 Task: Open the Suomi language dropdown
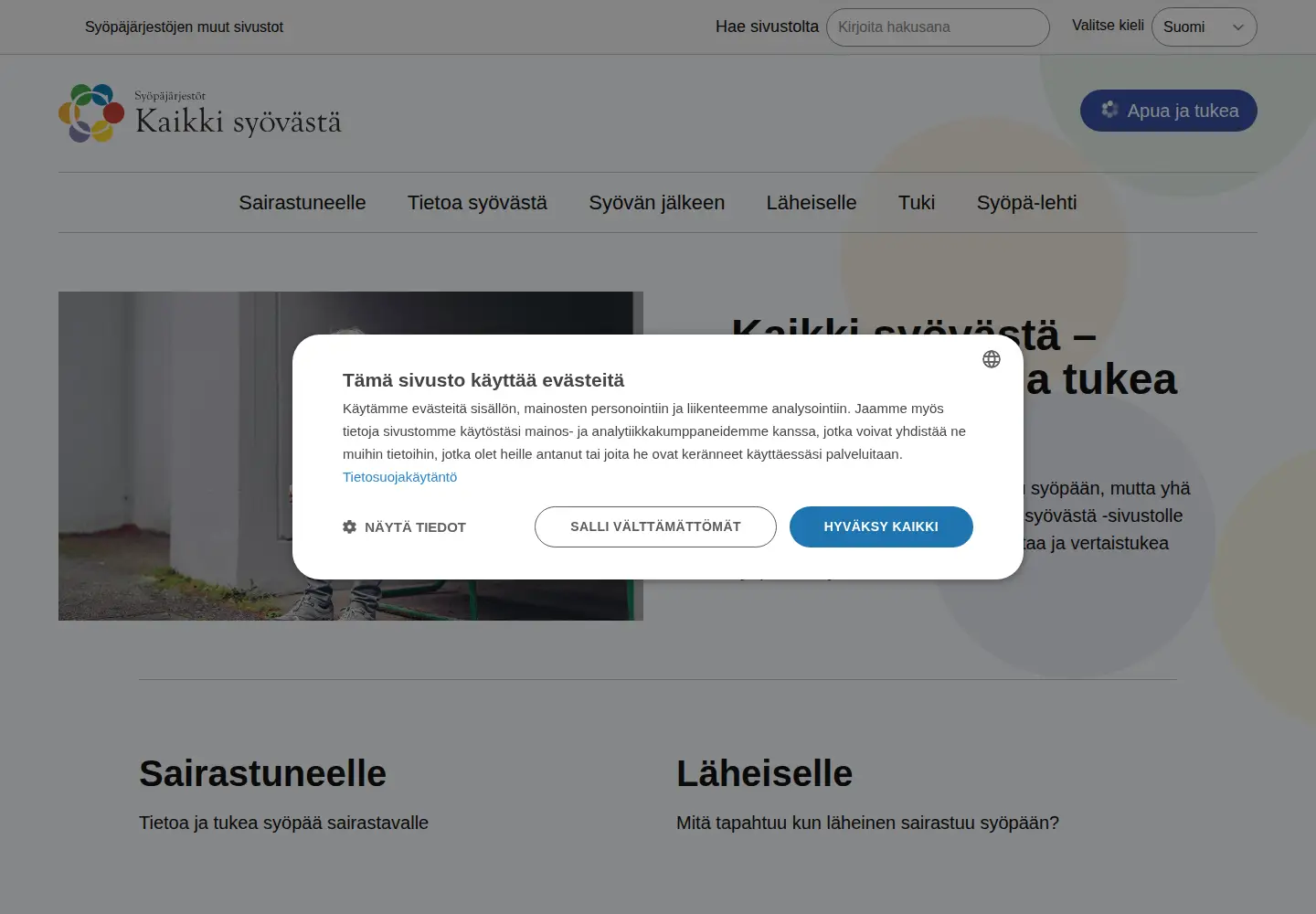(1205, 27)
